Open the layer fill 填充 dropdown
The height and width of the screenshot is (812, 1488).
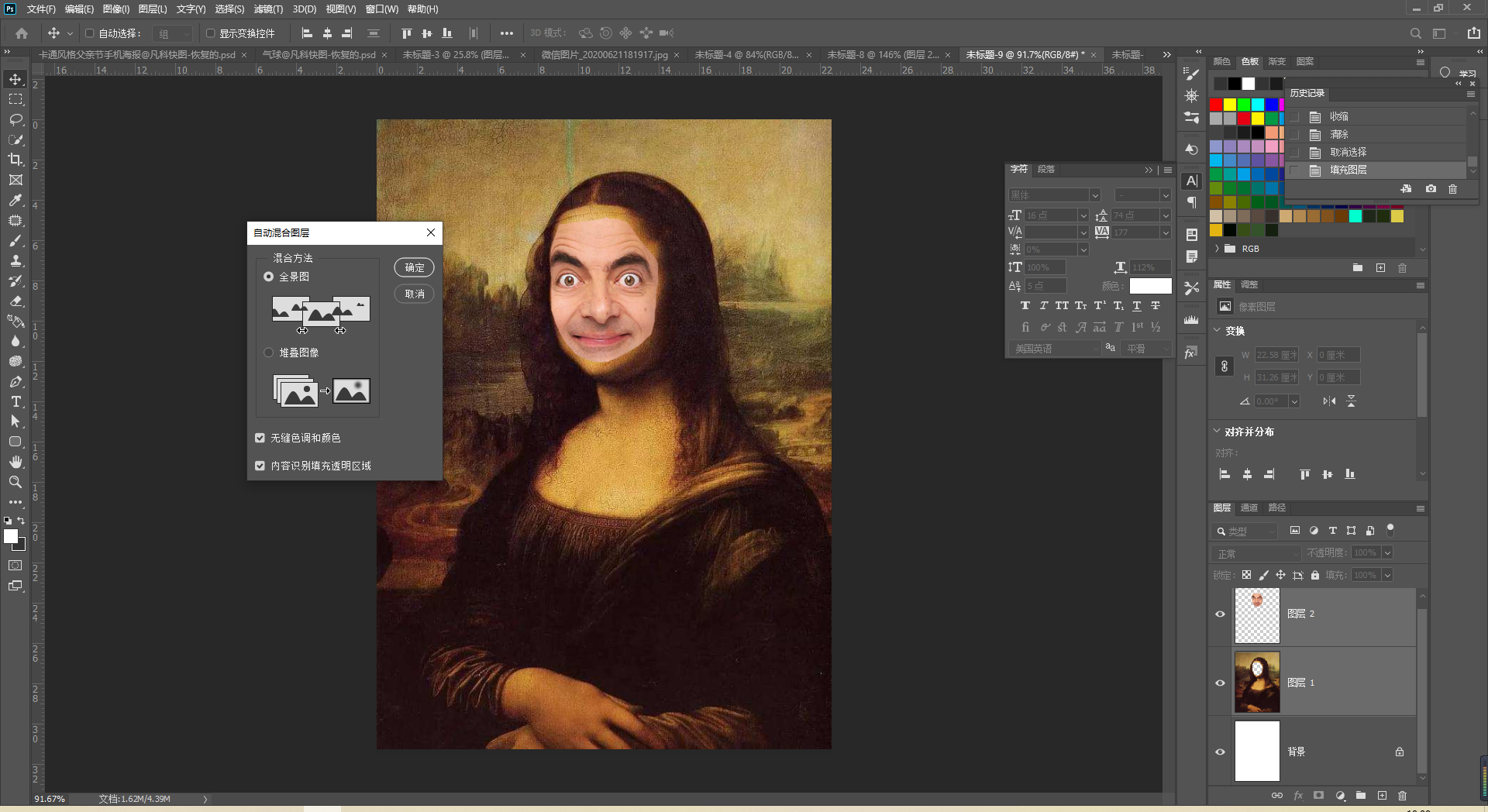(1387, 575)
